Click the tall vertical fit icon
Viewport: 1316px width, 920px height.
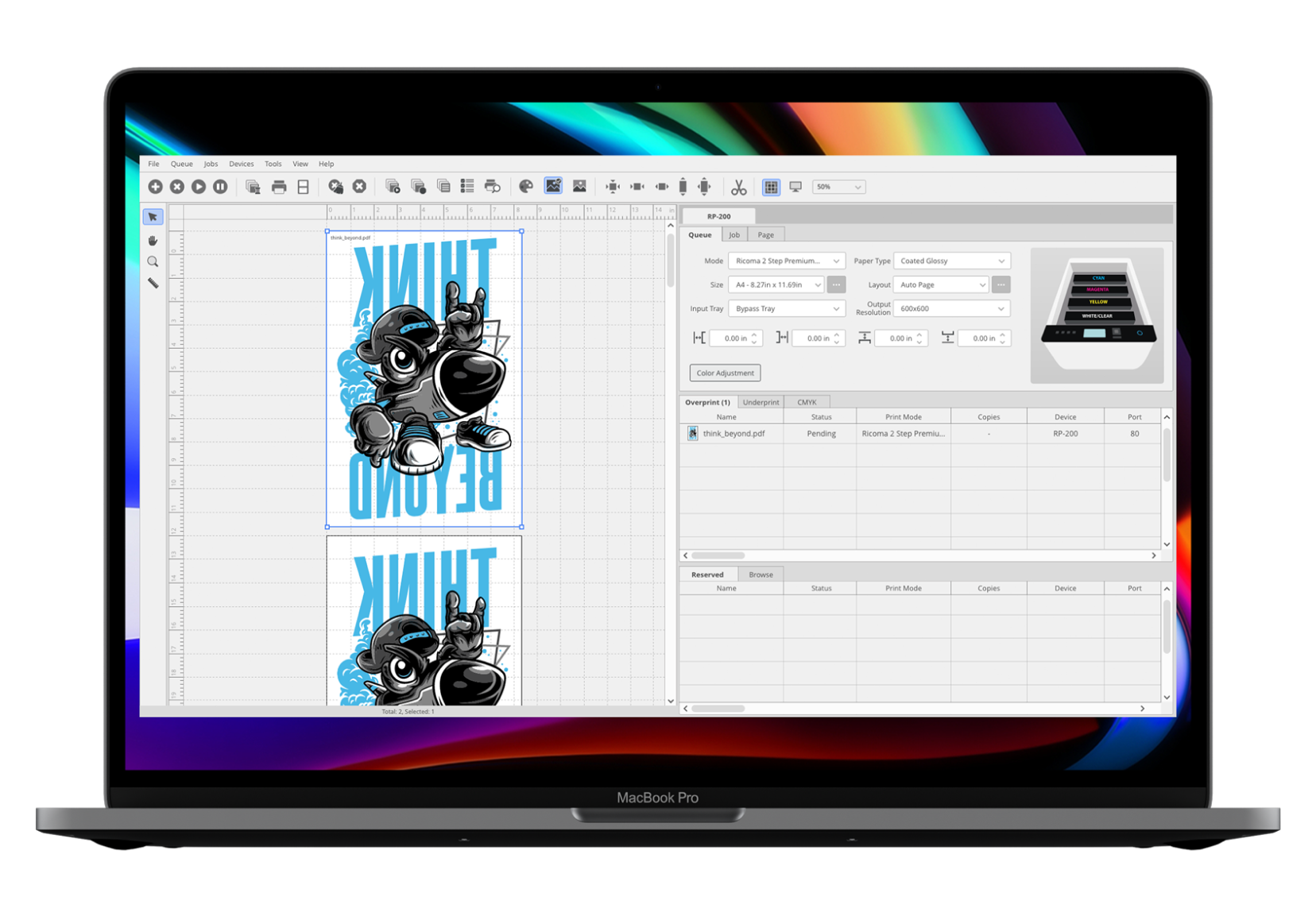[x=683, y=187]
